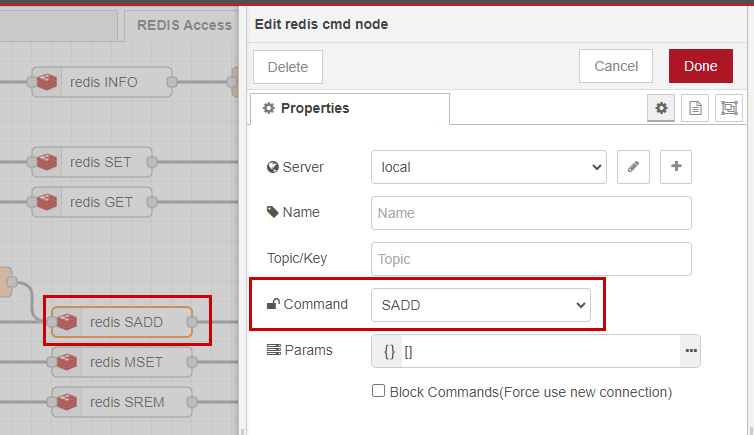Viewport: 754px width, 435px height.
Task: Click the Done button
Action: pyautogui.click(x=701, y=66)
